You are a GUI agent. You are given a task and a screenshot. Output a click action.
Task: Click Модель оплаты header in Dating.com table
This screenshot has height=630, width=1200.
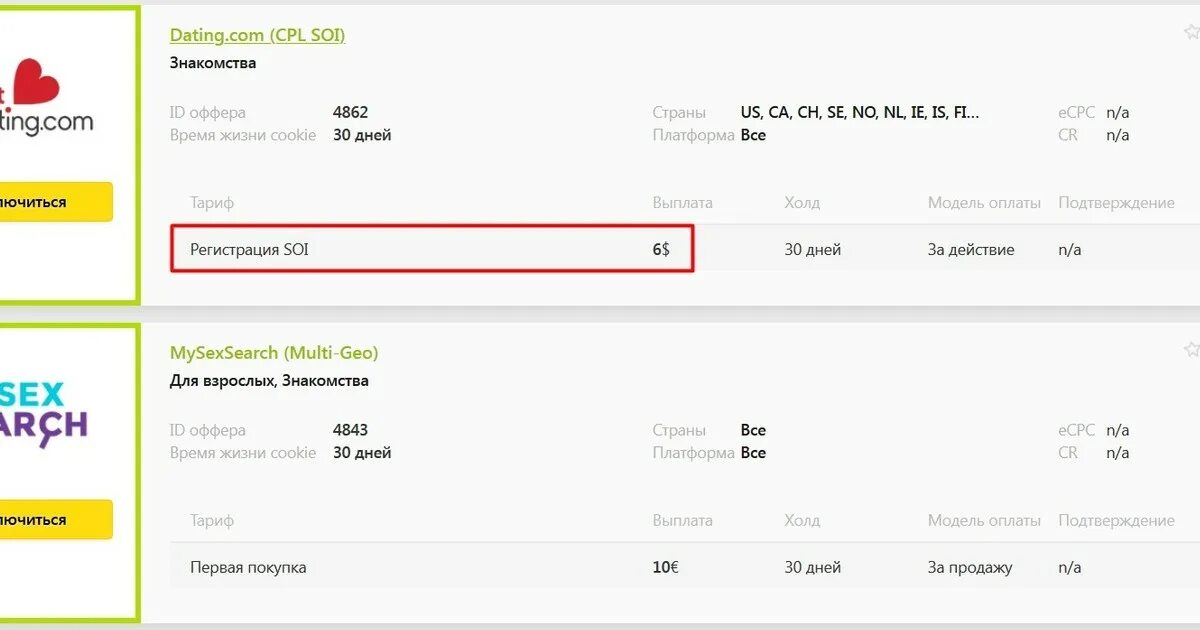tap(984, 203)
